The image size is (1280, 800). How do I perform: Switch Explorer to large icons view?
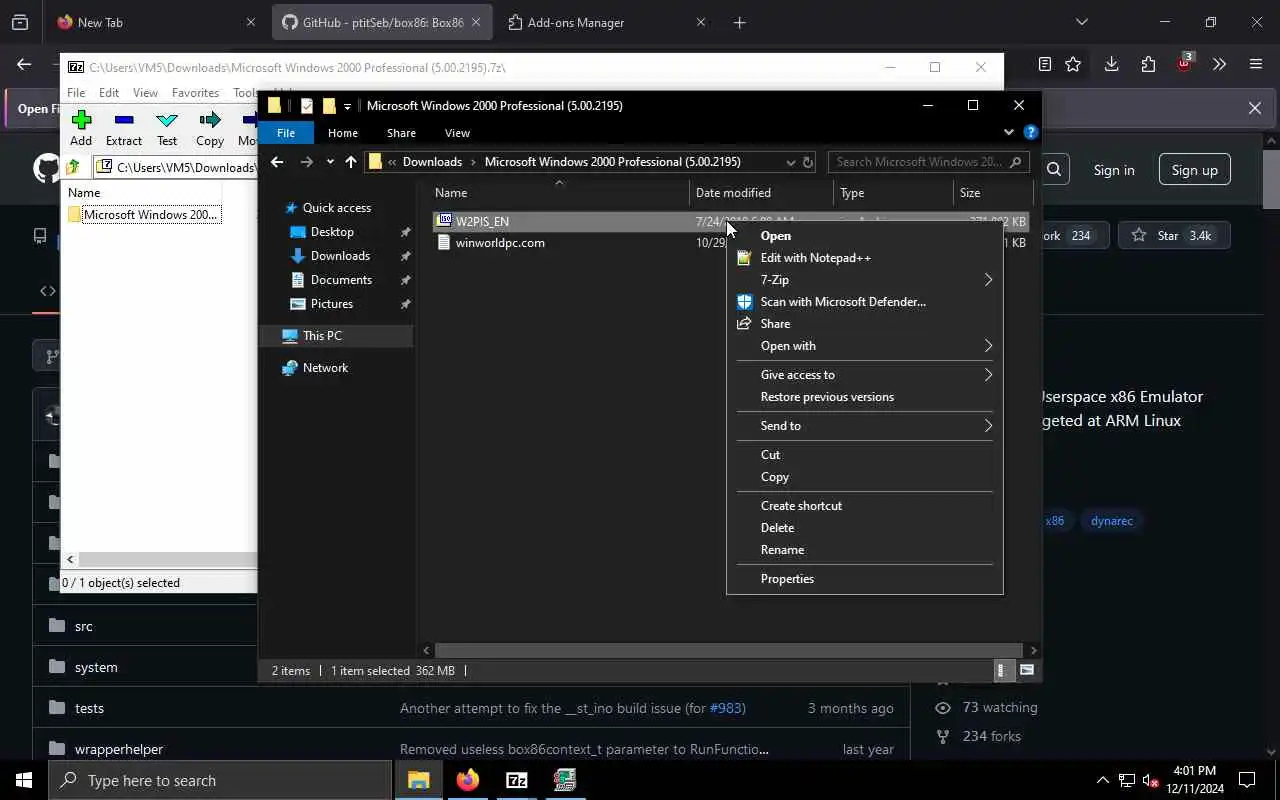click(x=1027, y=670)
